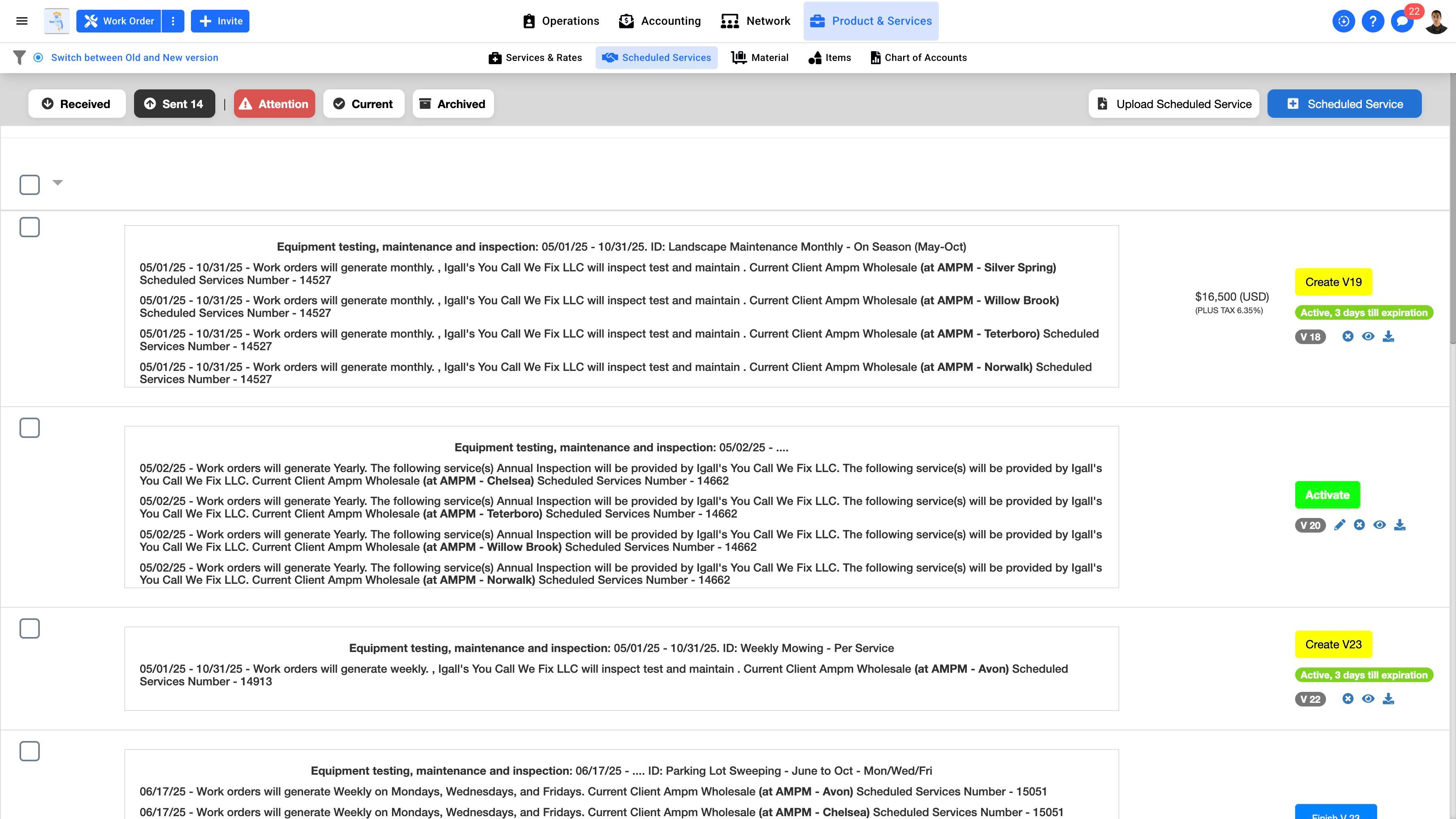
Task: Open the Work Order three-dot options menu
Action: point(173,22)
